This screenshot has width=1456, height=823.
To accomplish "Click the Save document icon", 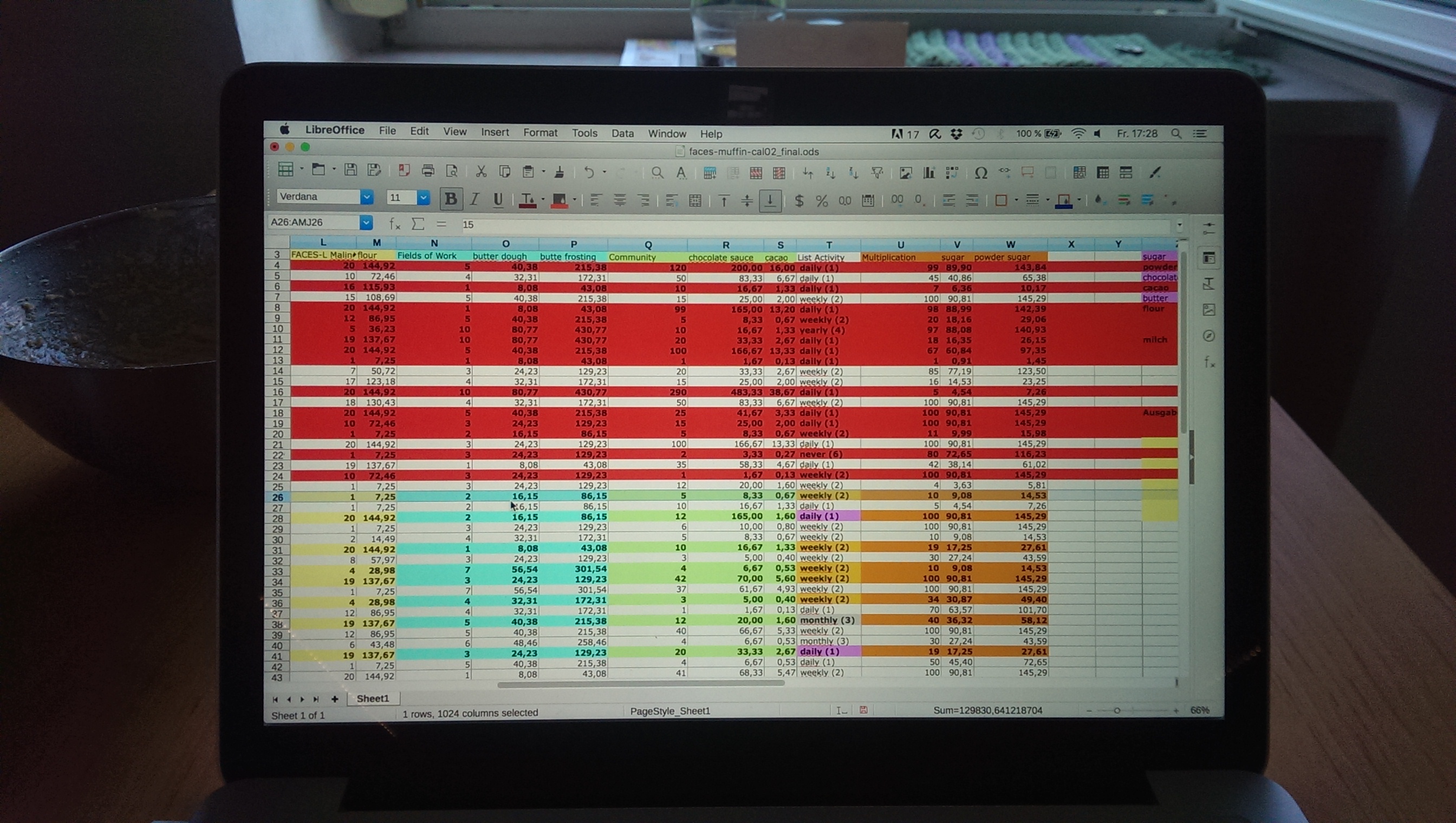I will 350,169.
